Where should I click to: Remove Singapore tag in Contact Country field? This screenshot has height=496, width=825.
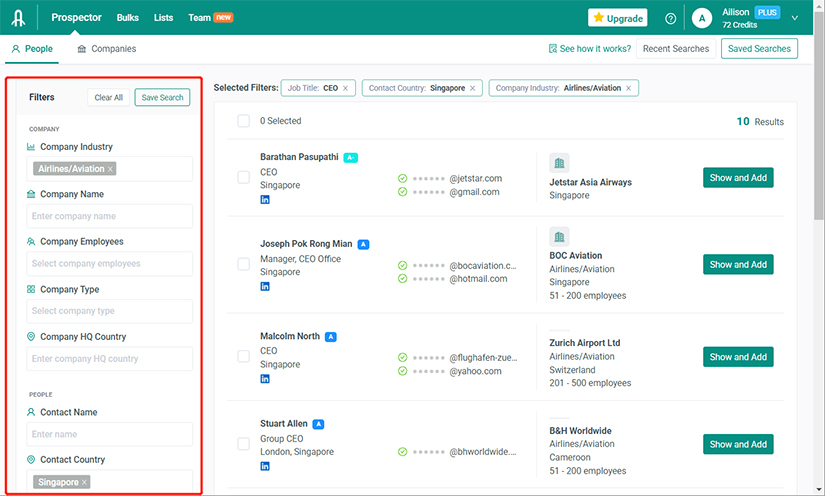[85, 482]
